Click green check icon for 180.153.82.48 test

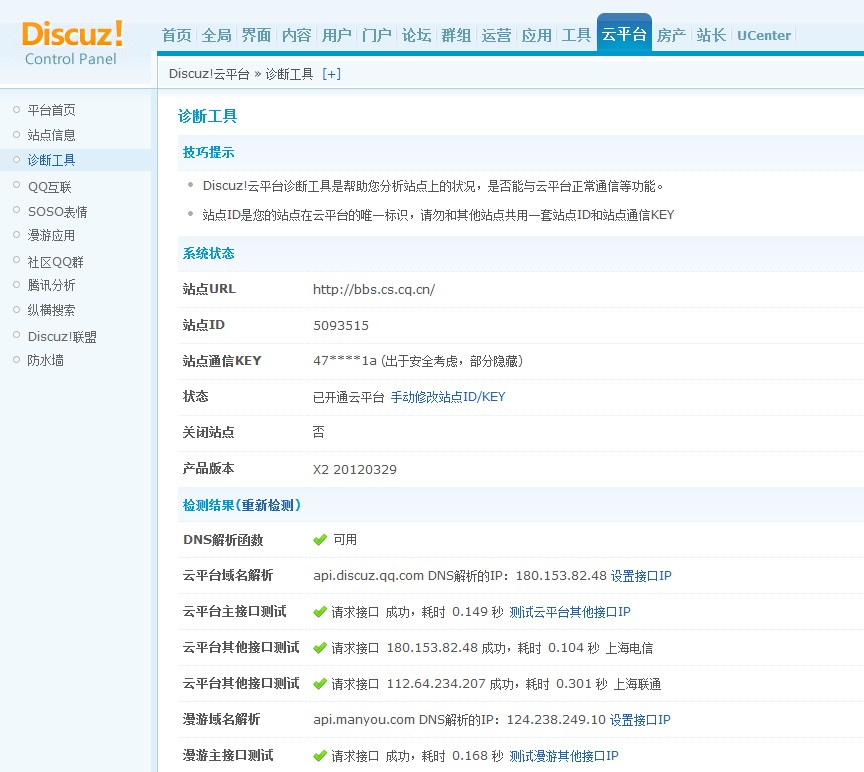(320, 647)
